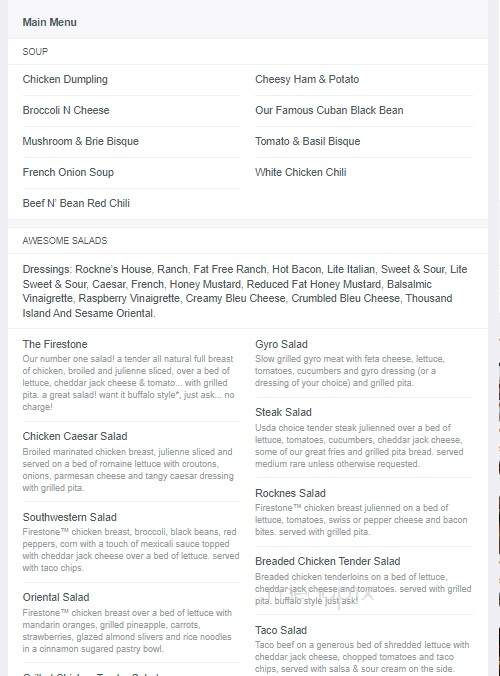Select the Rocknes Salad title
The width and height of the screenshot is (500, 676).
pos(290,493)
